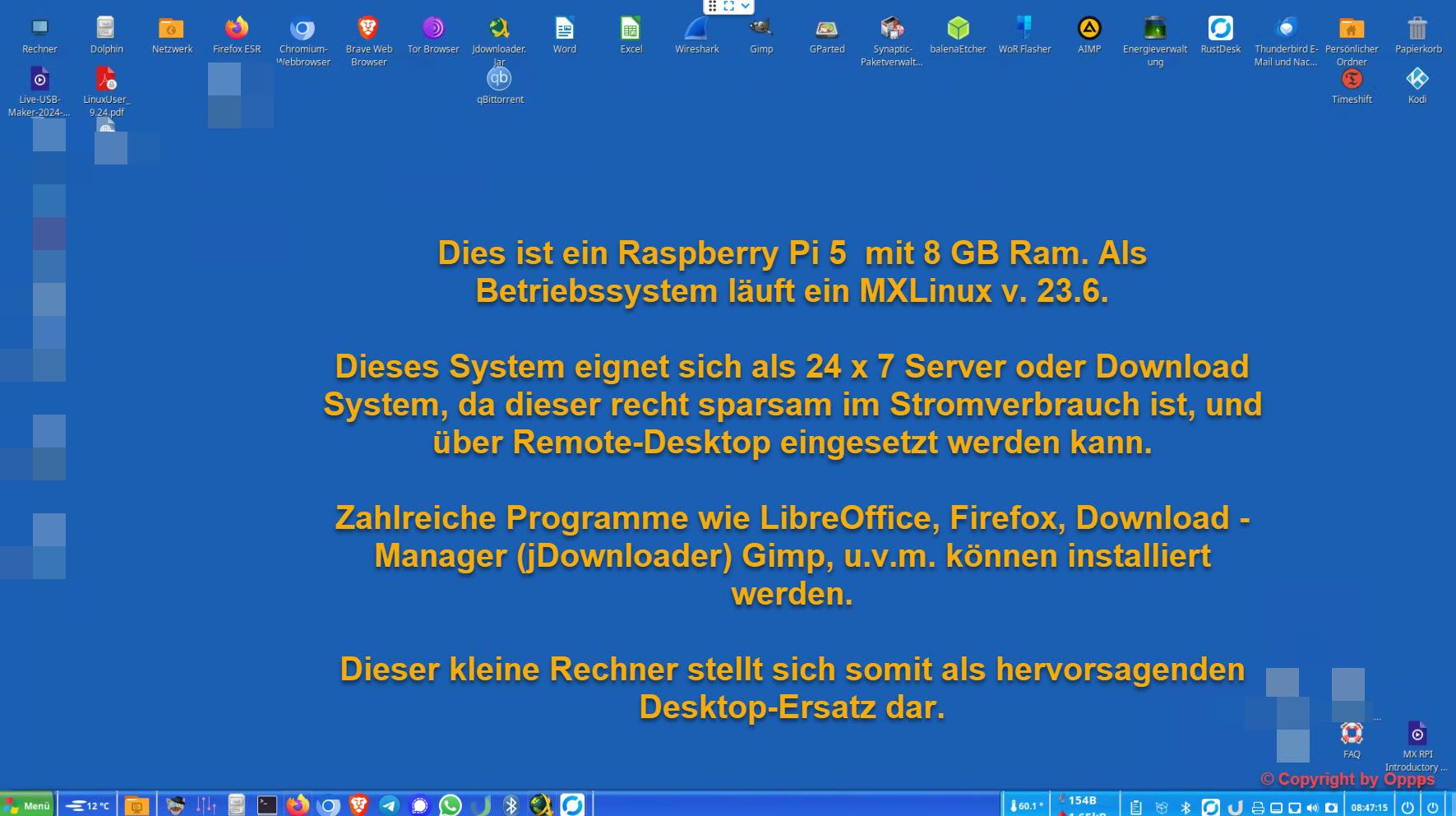The width and height of the screenshot is (1456, 816).
Task: Launch Wireshark network analyzer
Action: [696, 27]
